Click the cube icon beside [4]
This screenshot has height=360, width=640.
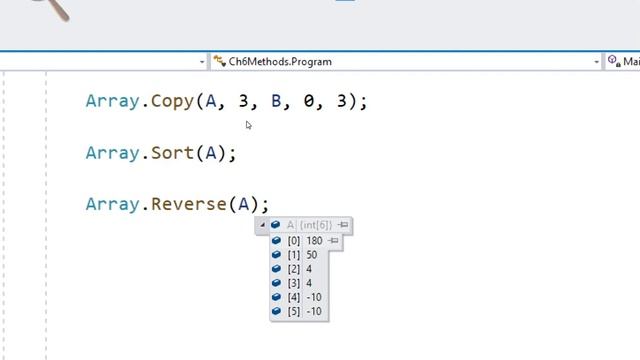[x=276, y=297]
